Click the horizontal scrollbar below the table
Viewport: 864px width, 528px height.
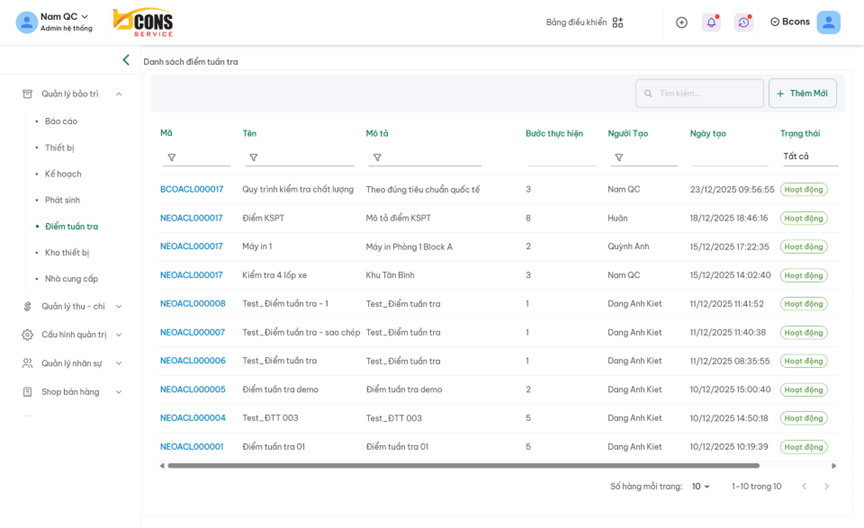coord(462,466)
